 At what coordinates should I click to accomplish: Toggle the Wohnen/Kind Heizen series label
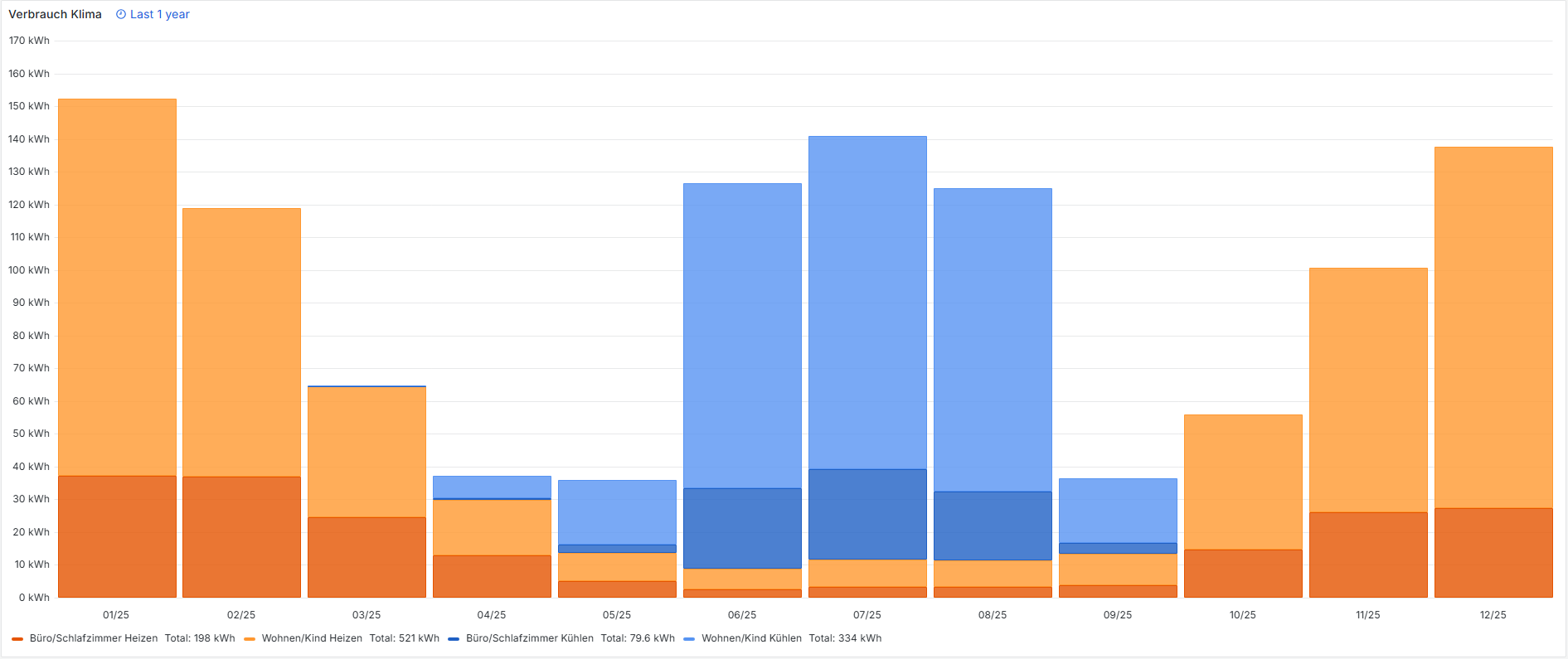click(312, 638)
